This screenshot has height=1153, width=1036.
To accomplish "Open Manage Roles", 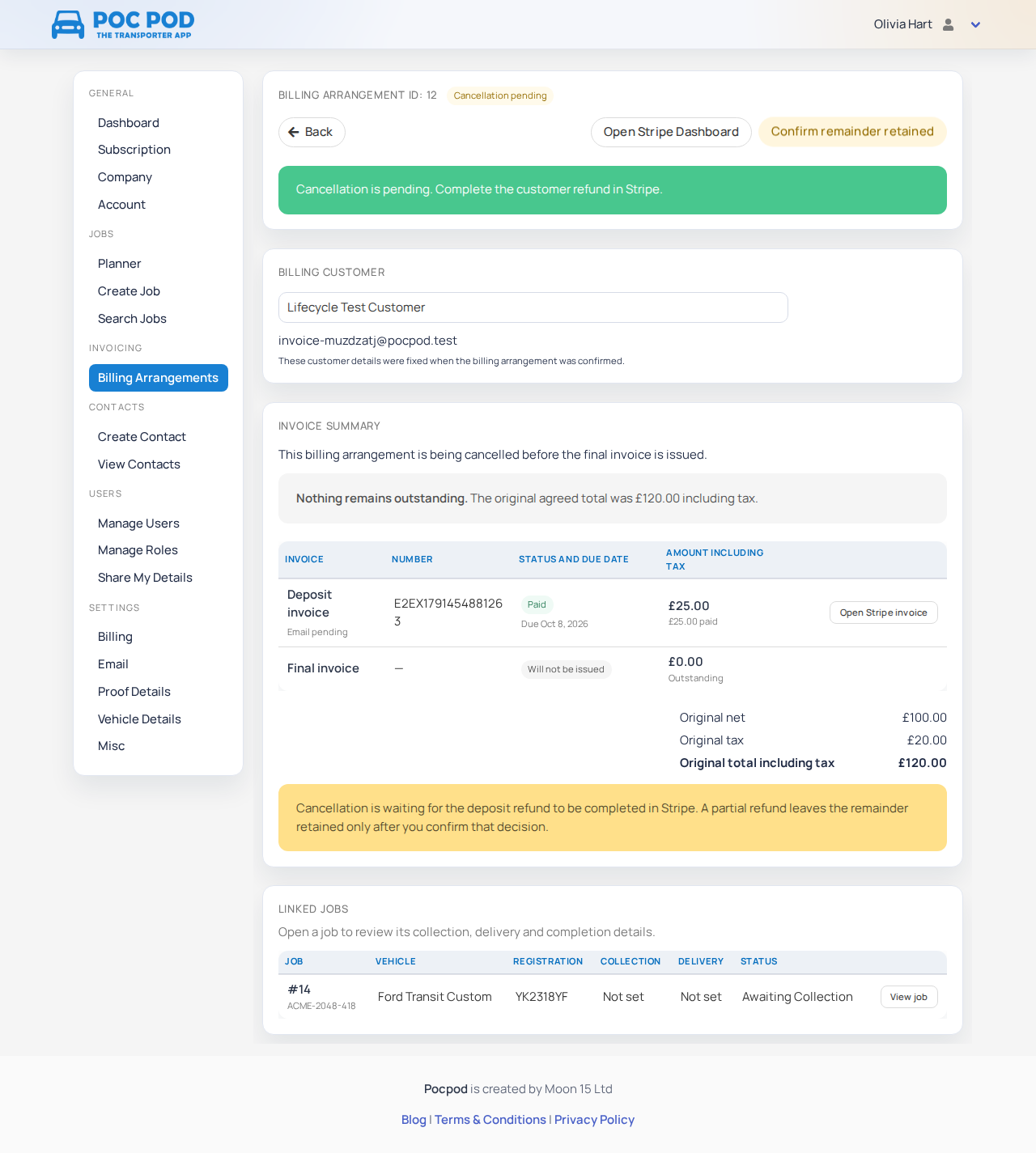I will click(x=138, y=550).
